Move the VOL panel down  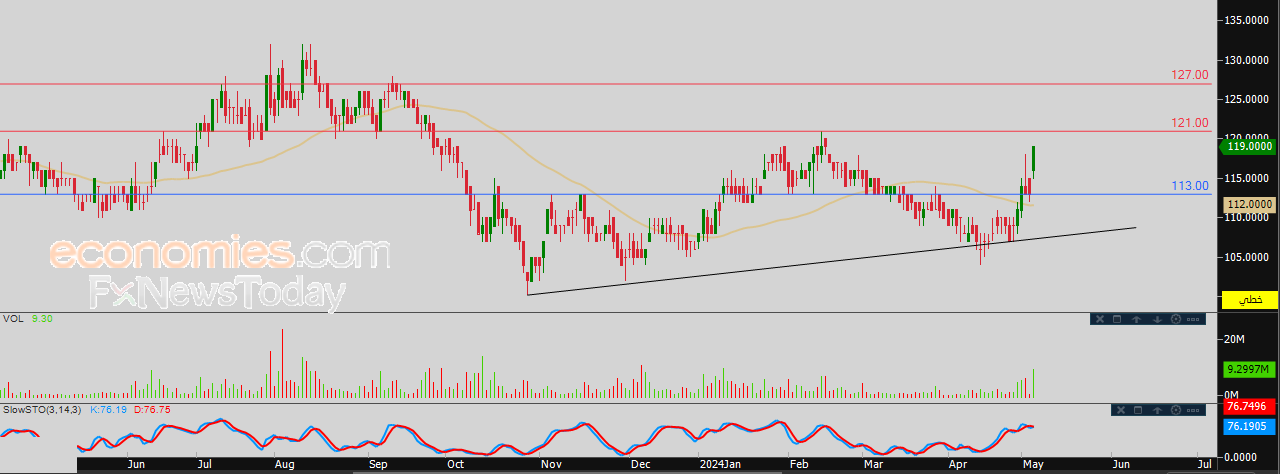tap(1157, 319)
